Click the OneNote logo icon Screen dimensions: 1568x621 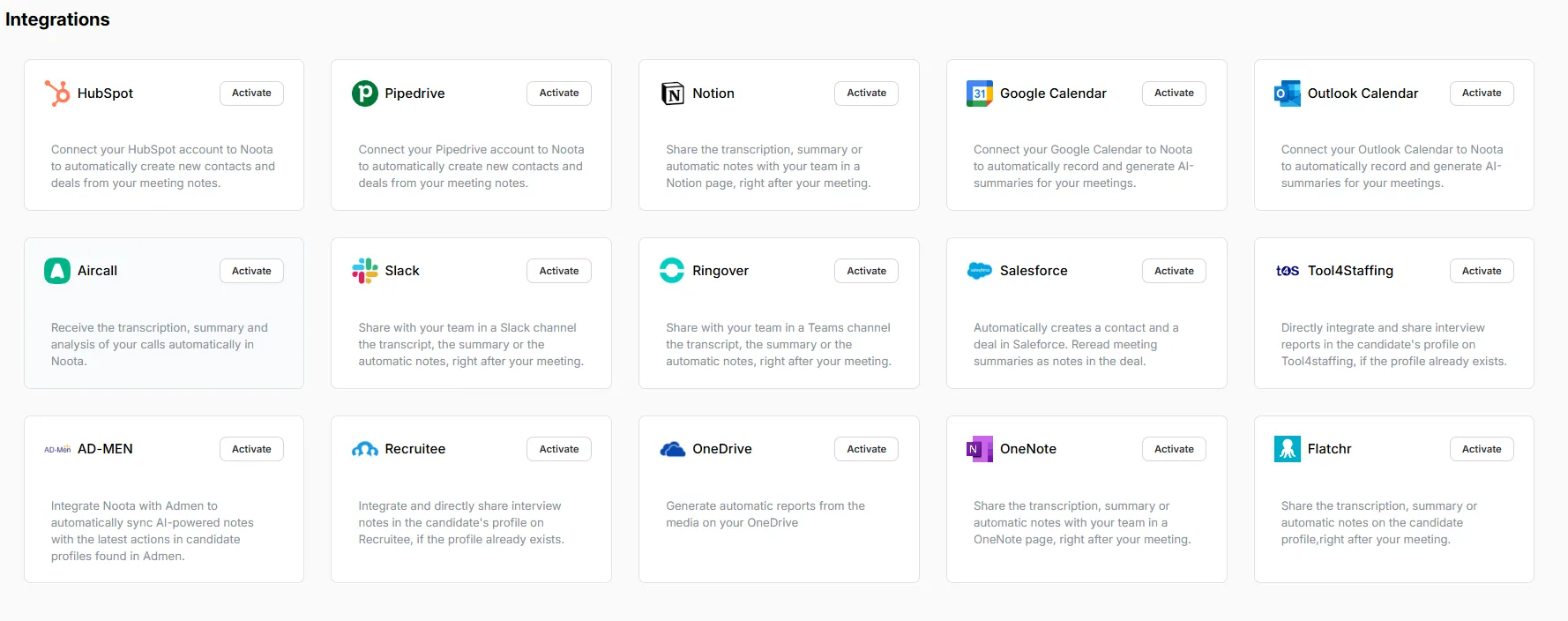point(979,449)
